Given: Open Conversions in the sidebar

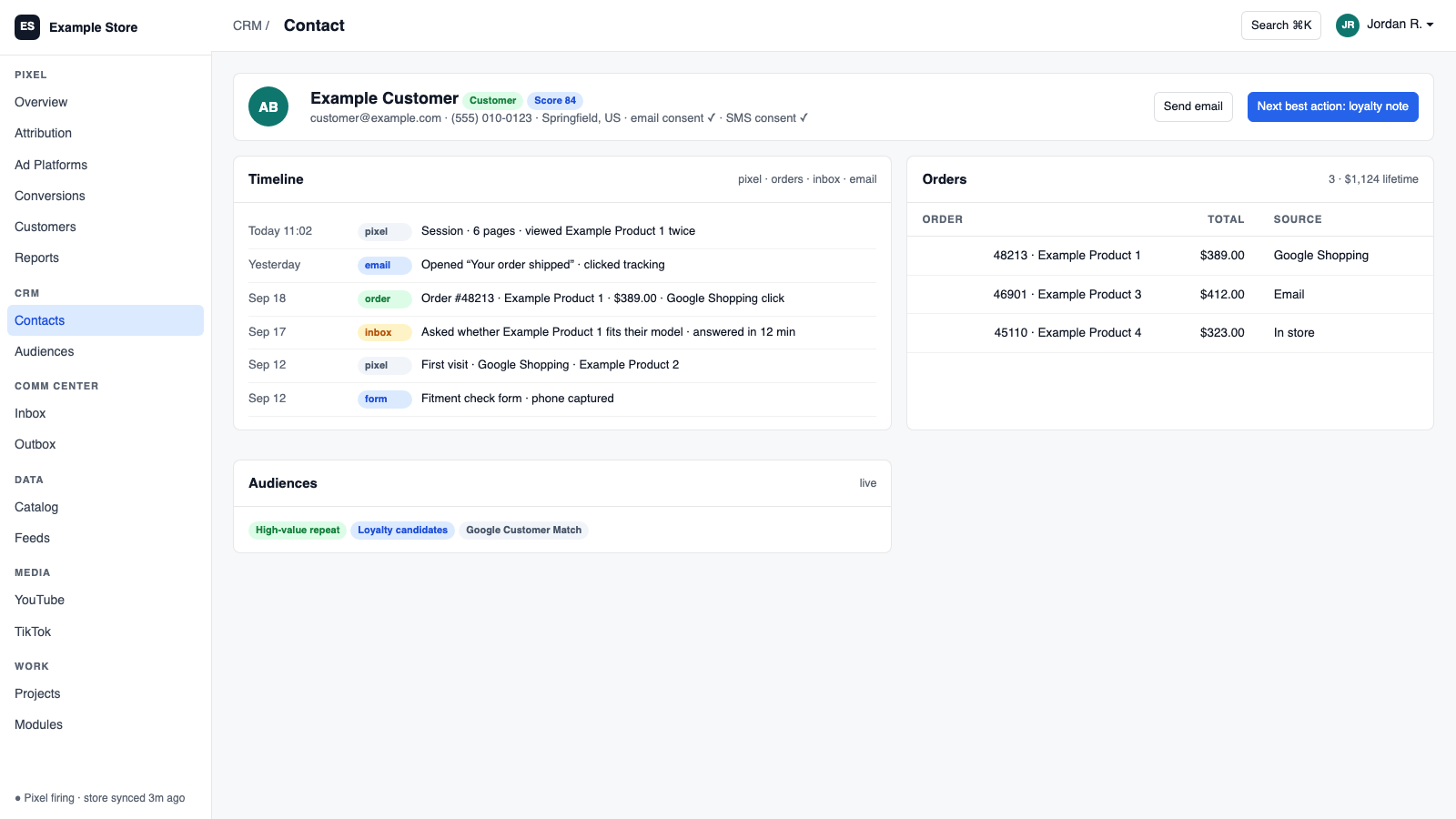Looking at the screenshot, I should pos(106,196).
